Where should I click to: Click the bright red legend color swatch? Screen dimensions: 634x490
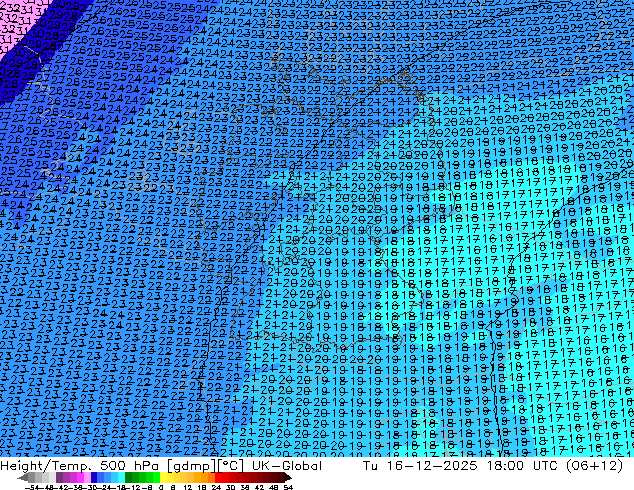click(218, 477)
